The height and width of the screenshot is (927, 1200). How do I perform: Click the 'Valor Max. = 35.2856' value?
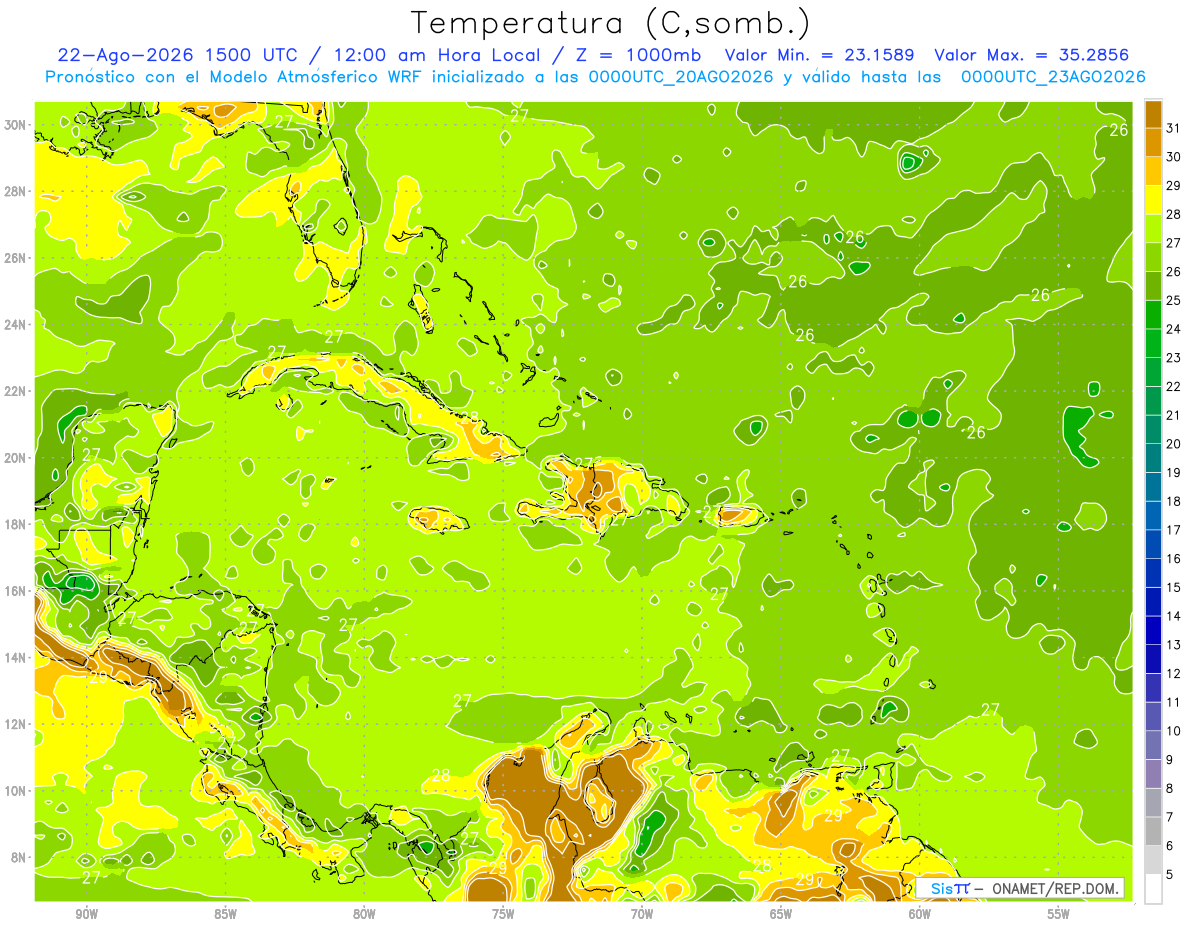point(1031,54)
